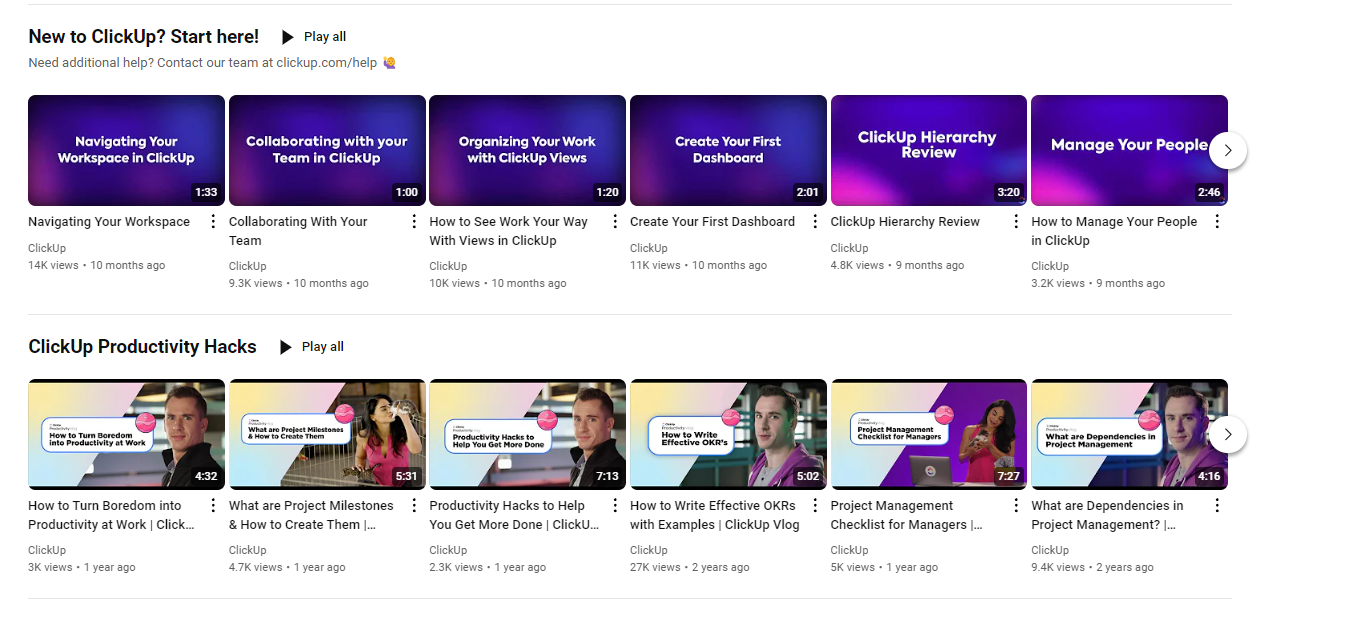Open options menu for Create Your First Dashboard
1363x617 pixels.
click(815, 222)
